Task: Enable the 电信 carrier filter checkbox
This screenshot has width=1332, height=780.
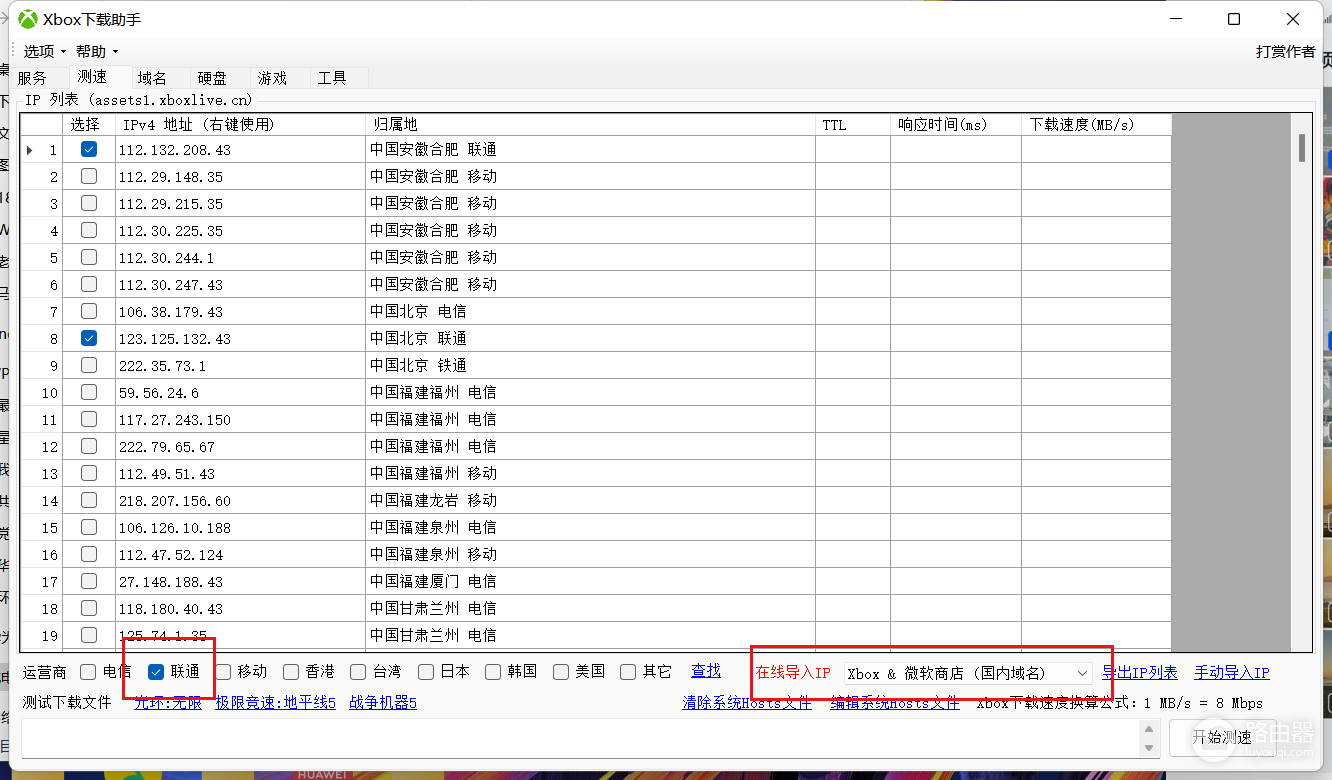Action: click(x=88, y=671)
